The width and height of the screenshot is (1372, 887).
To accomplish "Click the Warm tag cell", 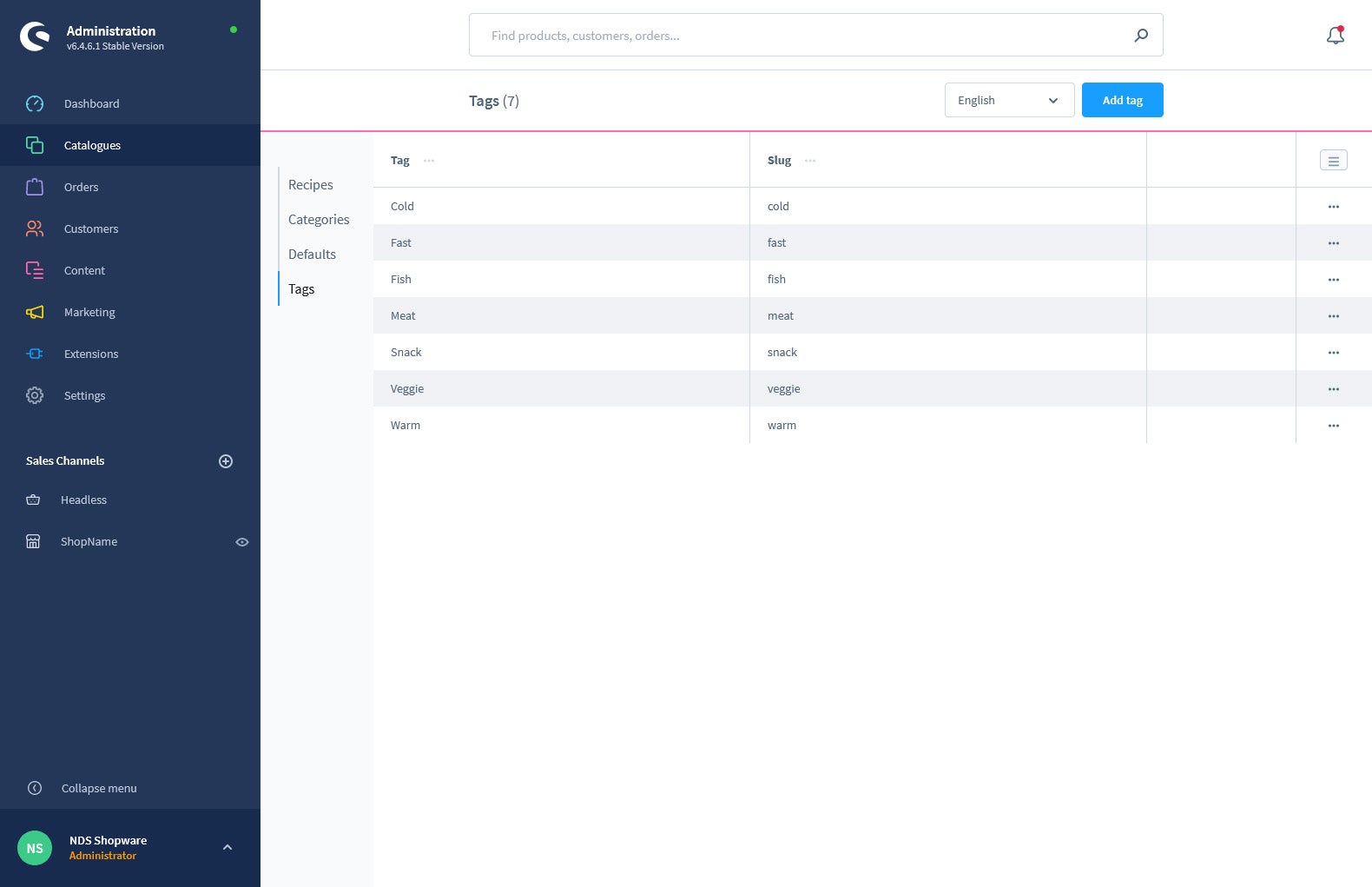I will tap(561, 425).
